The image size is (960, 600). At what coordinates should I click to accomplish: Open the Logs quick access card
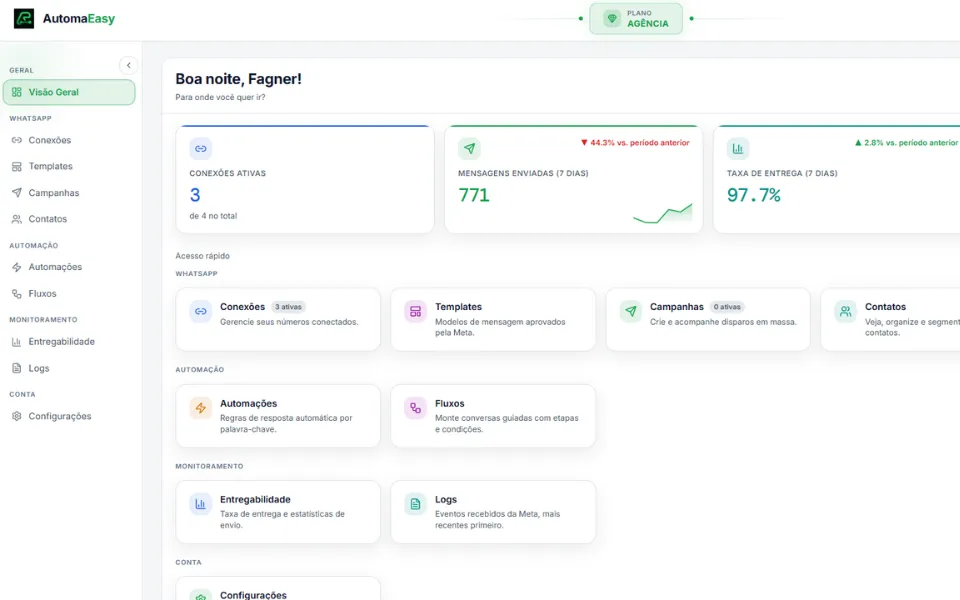click(x=493, y=512)
